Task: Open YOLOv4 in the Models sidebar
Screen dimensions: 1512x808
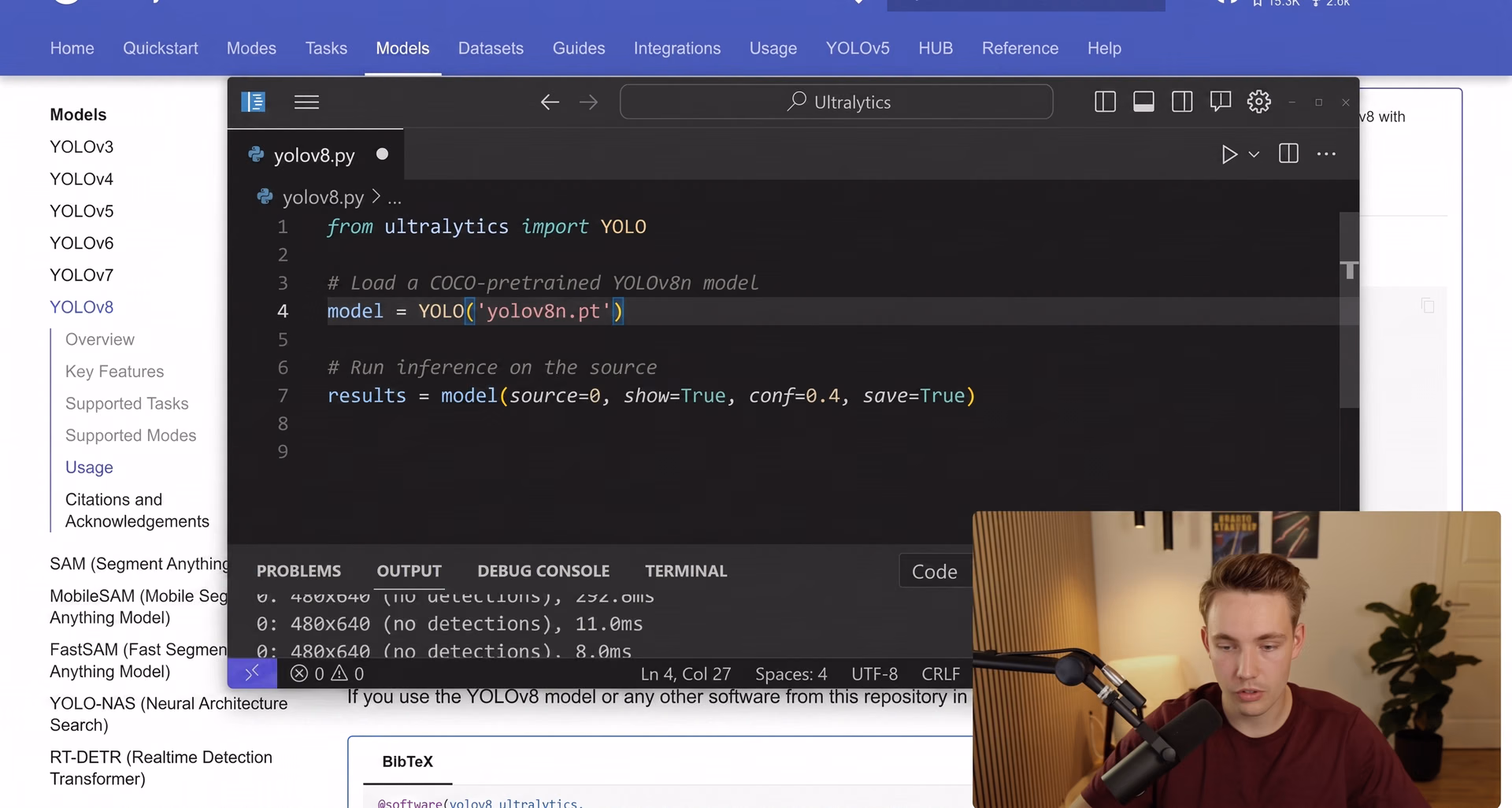Action: [81, 180]
